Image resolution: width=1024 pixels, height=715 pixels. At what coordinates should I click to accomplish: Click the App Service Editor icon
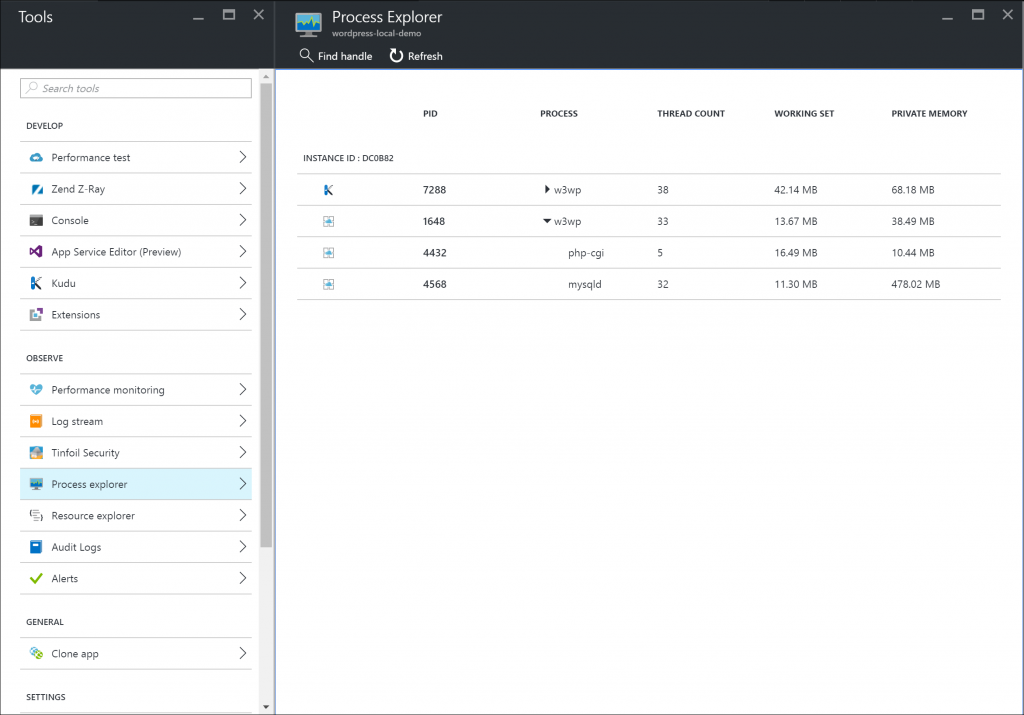coord(34,251)
